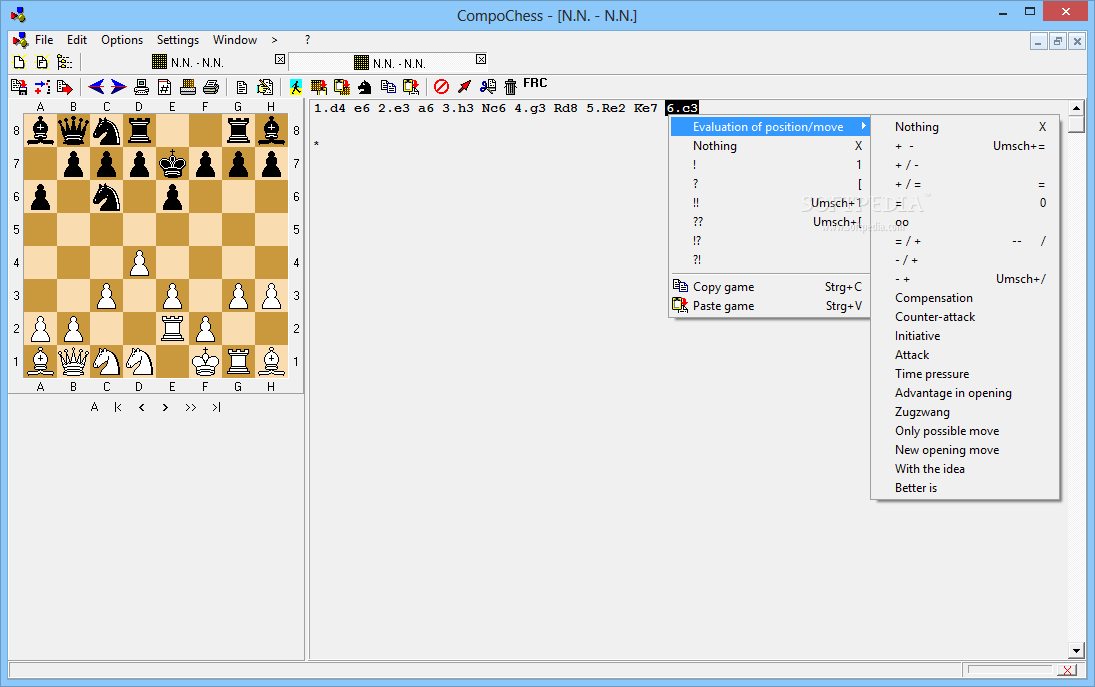This screenshot has height=687, width=1095.
Task: Choose Zugzwang in evaluation submenu
Action: point(965,411)
